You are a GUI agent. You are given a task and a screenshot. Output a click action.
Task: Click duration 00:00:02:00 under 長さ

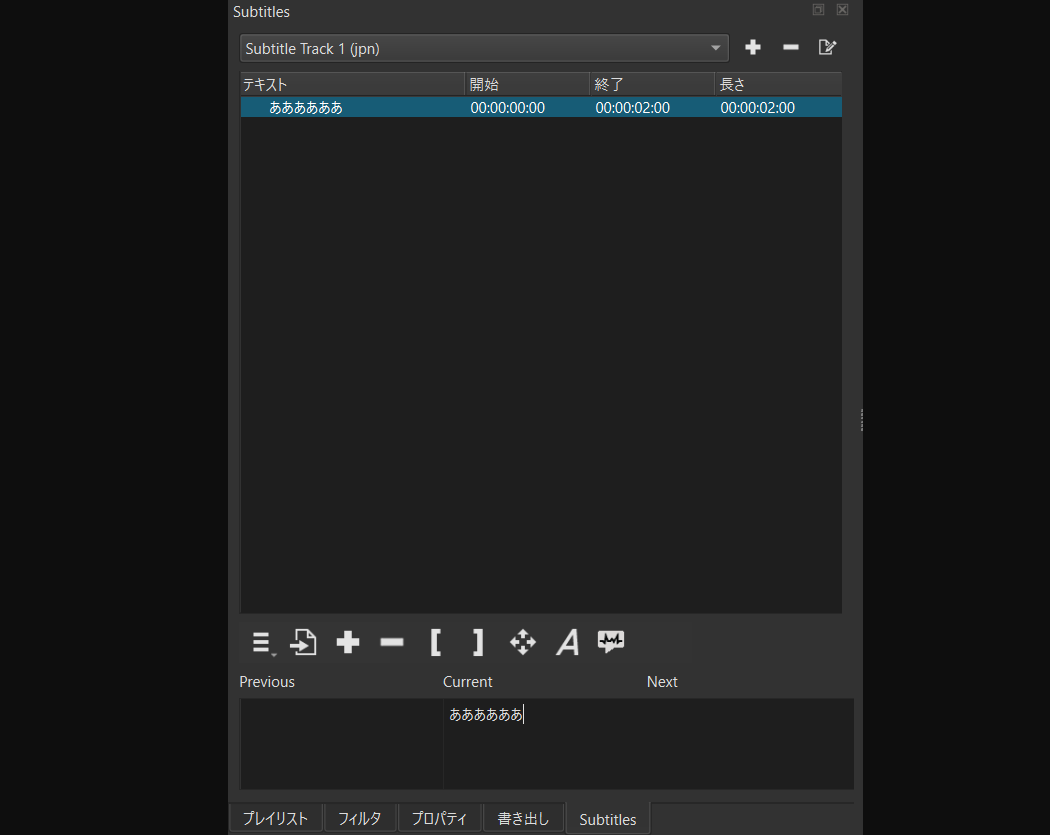[x=757, y=108]
